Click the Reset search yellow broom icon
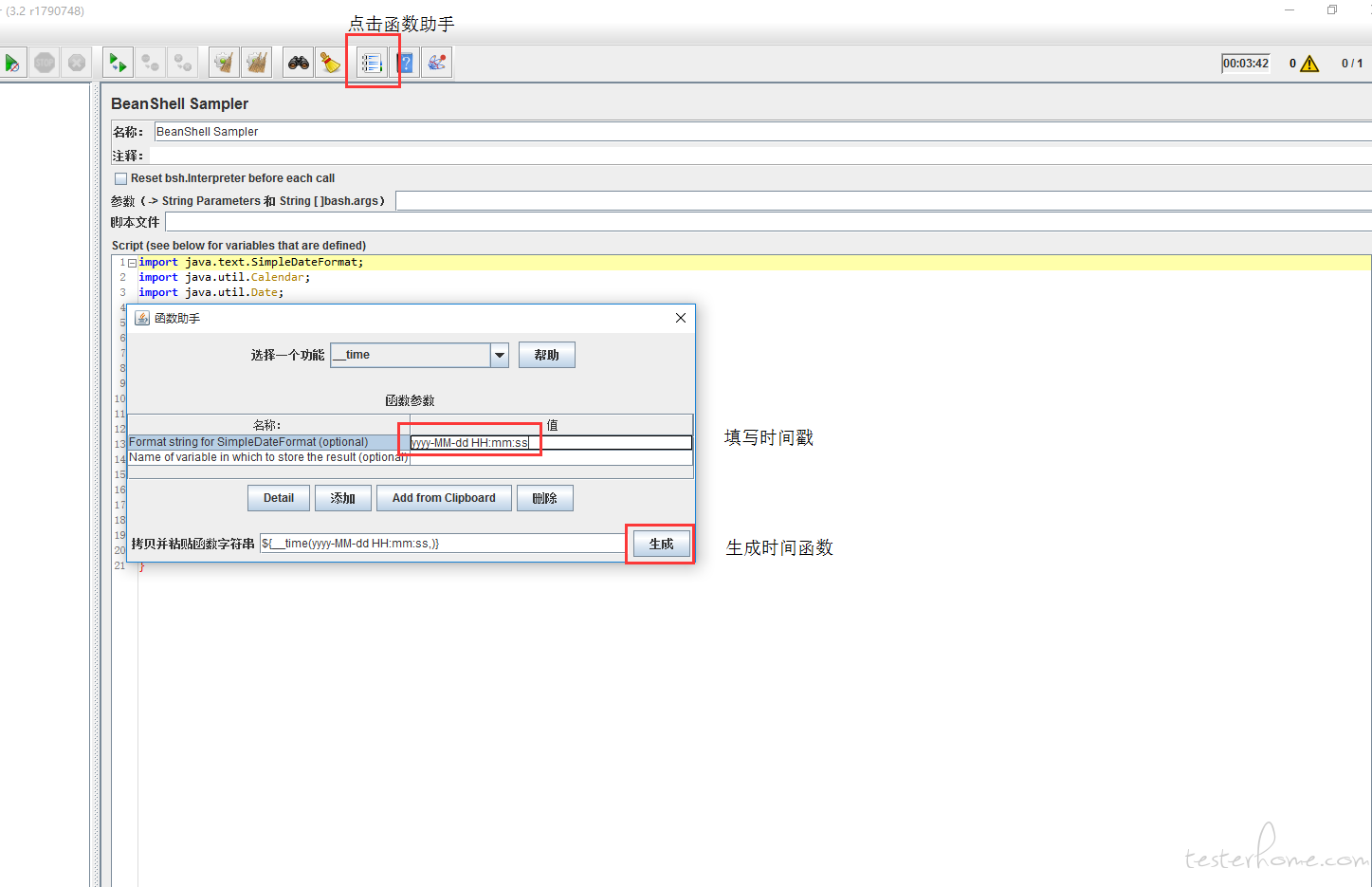 tap(330, 64)
